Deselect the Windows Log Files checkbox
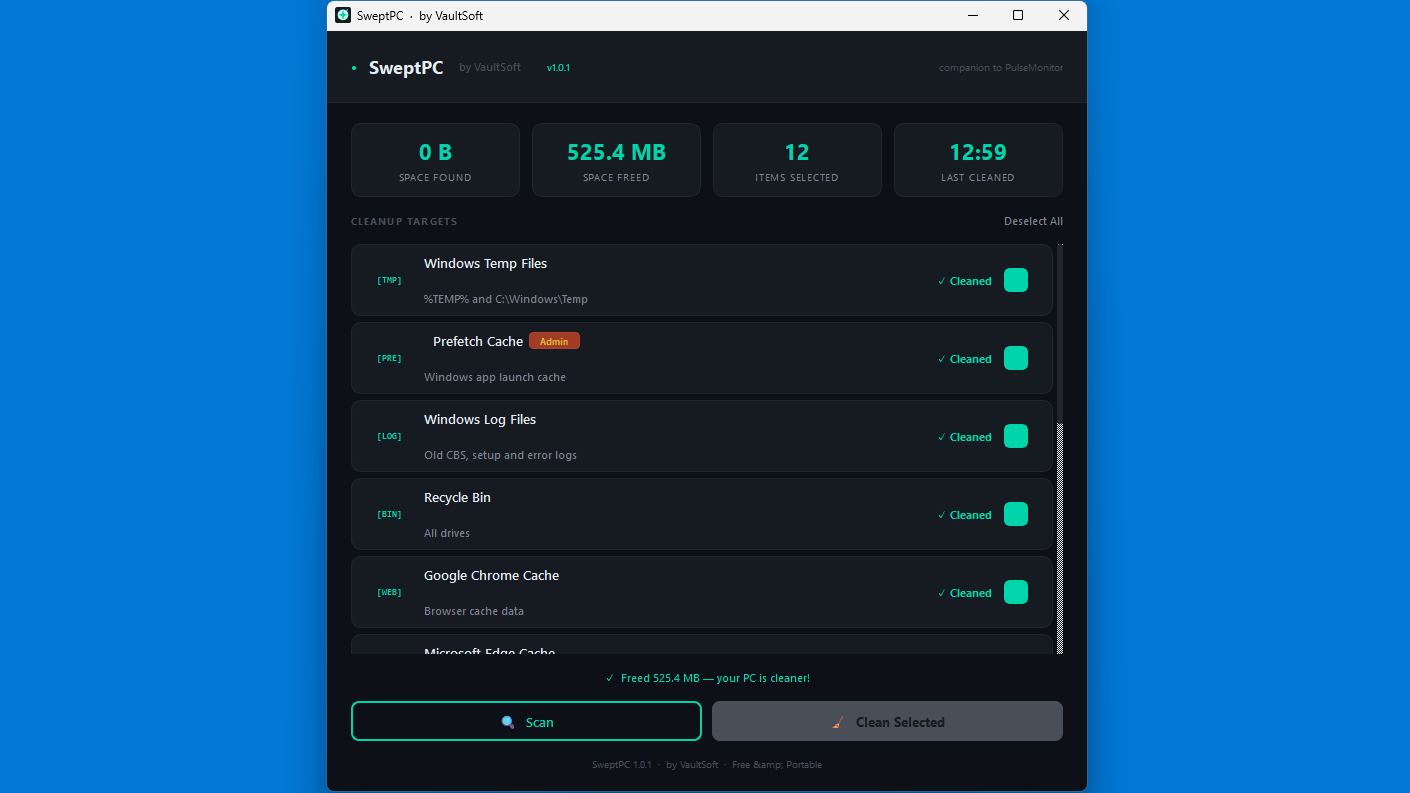This screenshot has width=1410, height=793. point(1016,436)
